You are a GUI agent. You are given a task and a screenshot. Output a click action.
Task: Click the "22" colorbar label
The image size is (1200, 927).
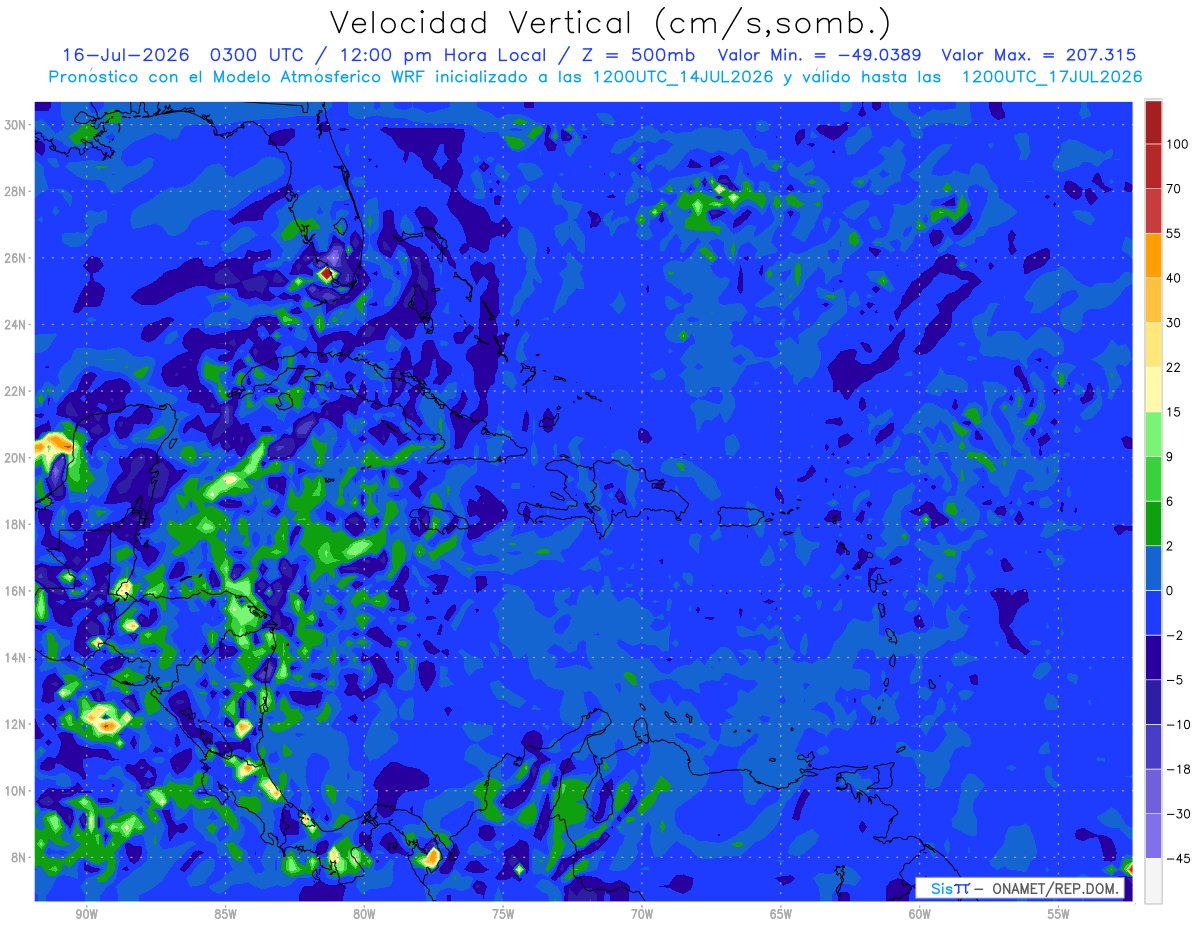[x=1174, y=368]
